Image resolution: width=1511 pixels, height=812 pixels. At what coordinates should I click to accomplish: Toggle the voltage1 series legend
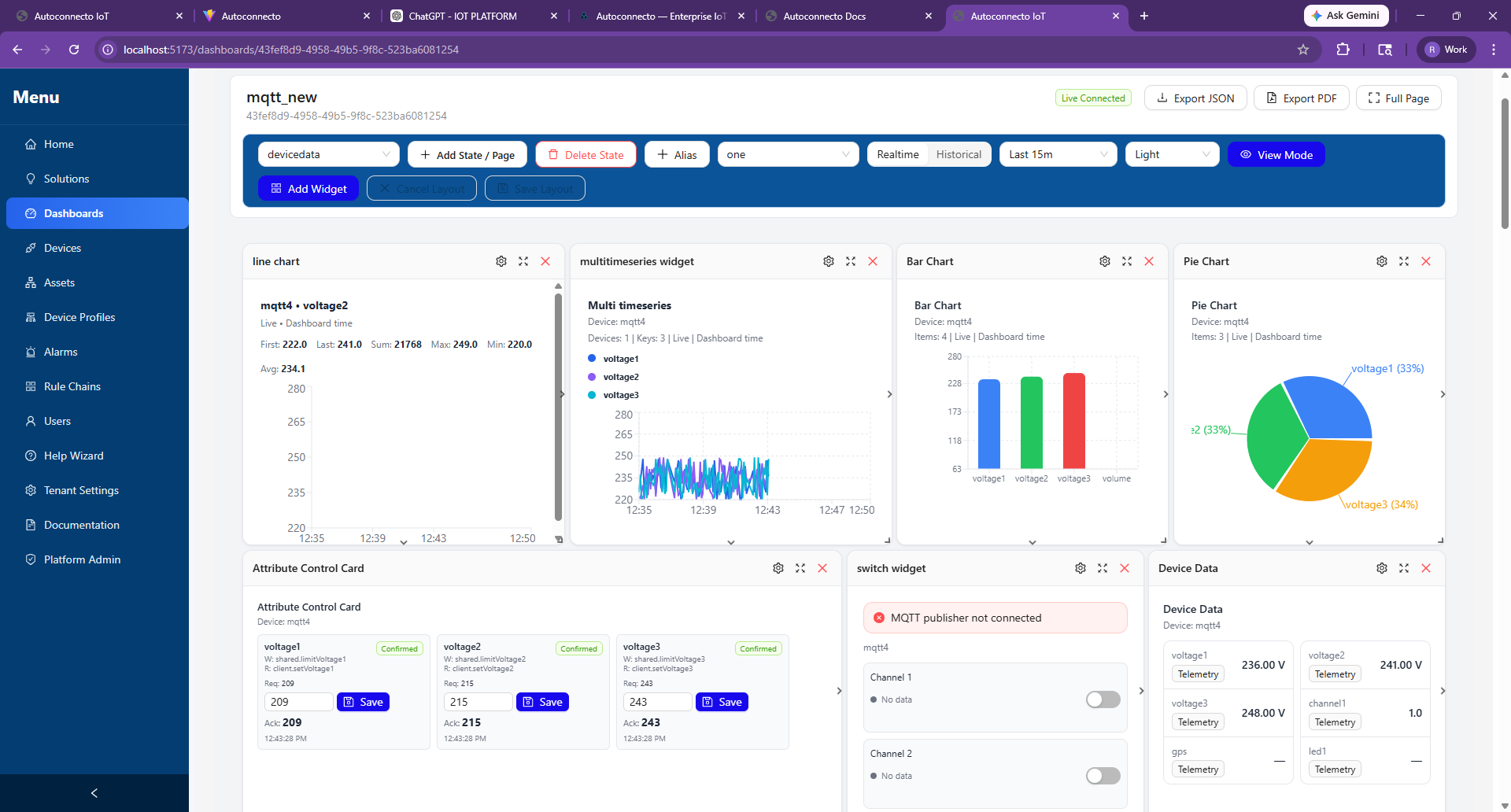point(614,359)
